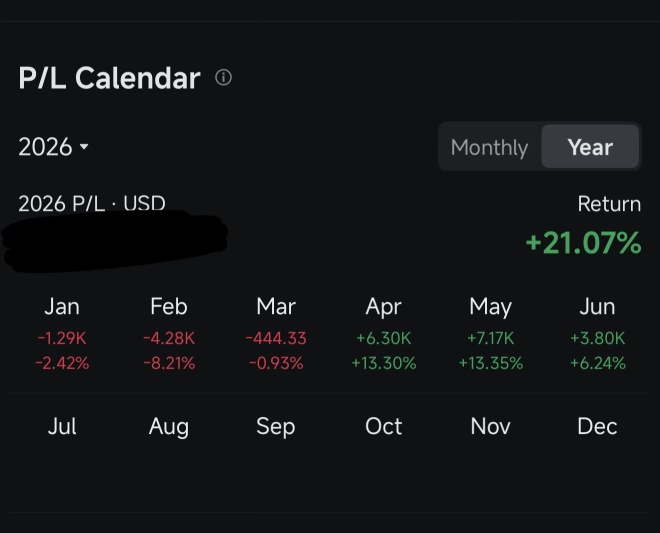Viewport: 660px width, 533px height.
Task: Select the Nov month label
Action: [x=491, y=426]
